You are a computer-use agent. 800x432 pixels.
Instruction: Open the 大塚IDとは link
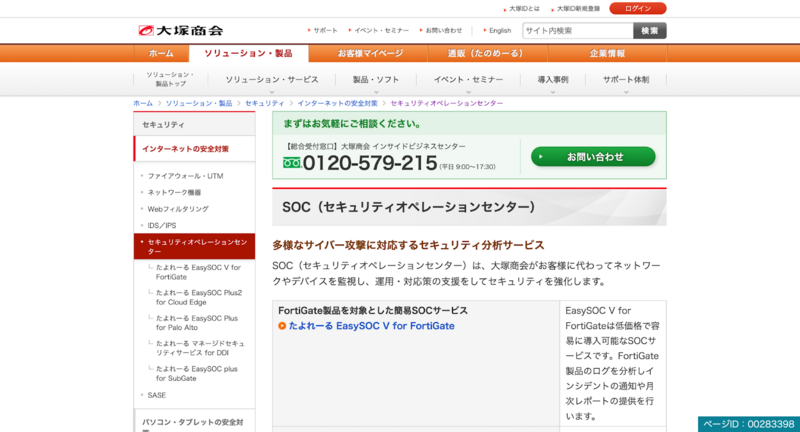523,9
